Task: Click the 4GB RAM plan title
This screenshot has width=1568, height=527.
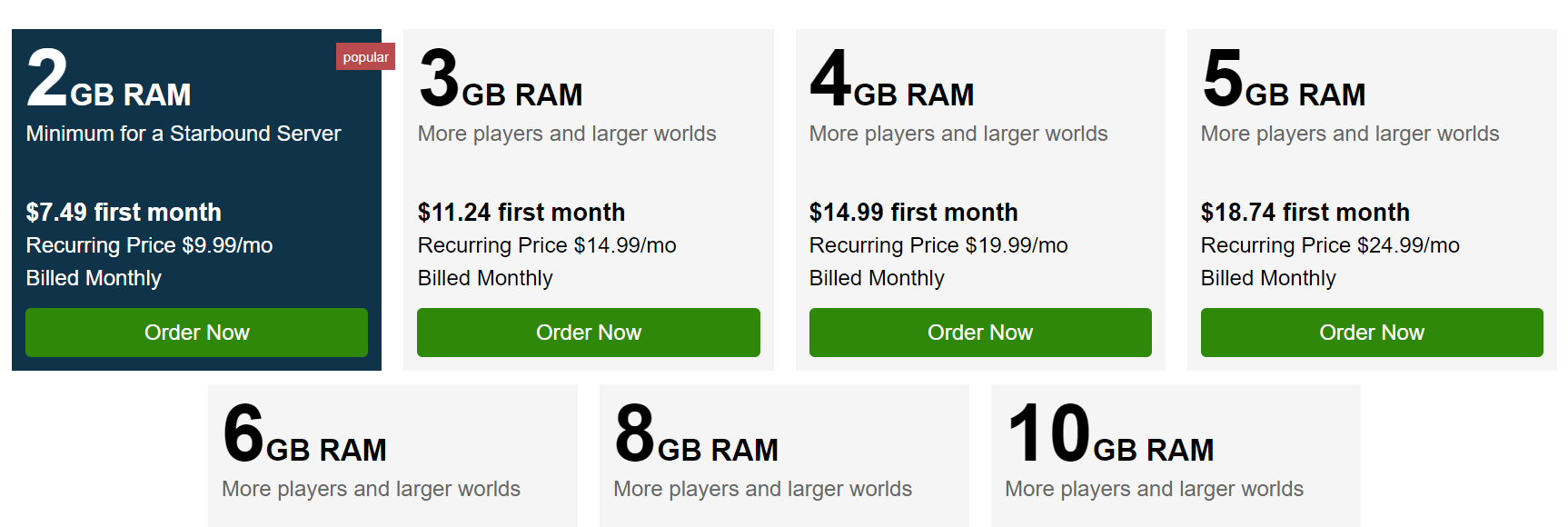Action: pos(892,81)
